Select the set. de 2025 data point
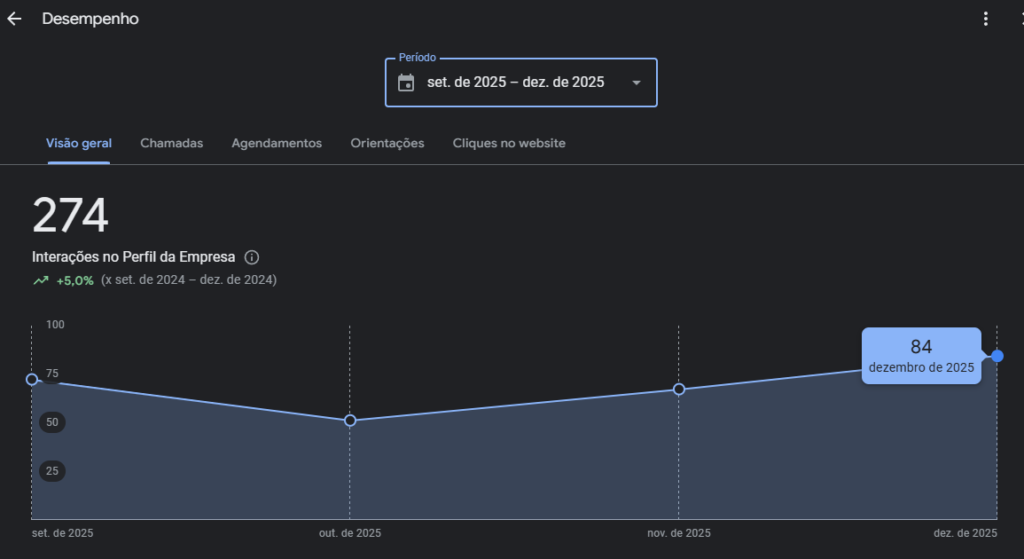This screenshot has width=1024, height=559. point(32,379)
